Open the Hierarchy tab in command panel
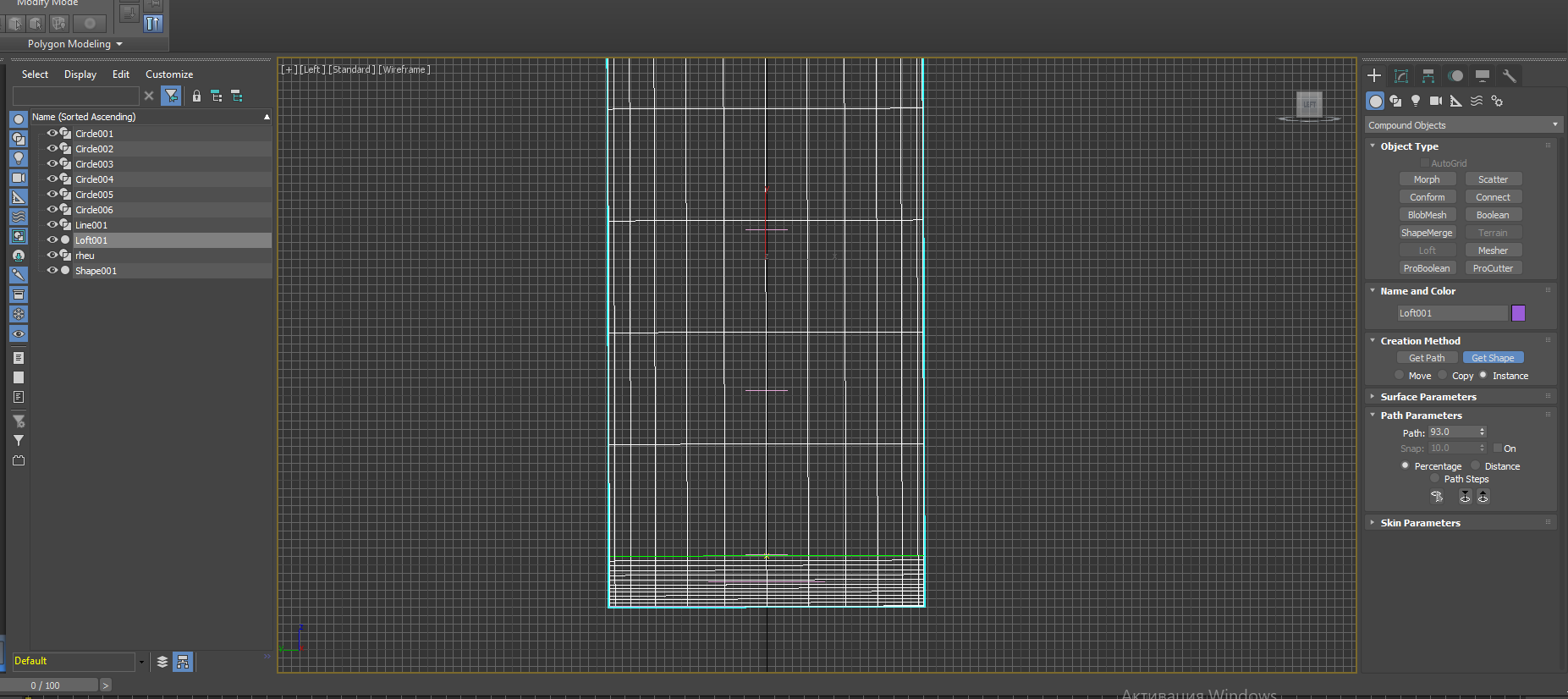The width and height of the screenshot is (1568, 699). (x=1428, y=75)
